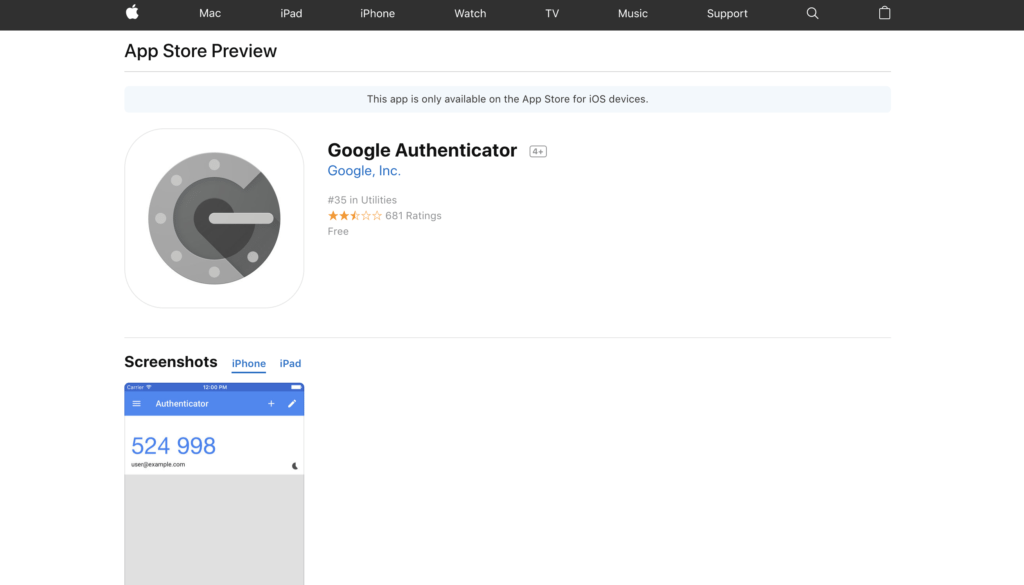Click the App Store Preview heading

coord(200,51)
